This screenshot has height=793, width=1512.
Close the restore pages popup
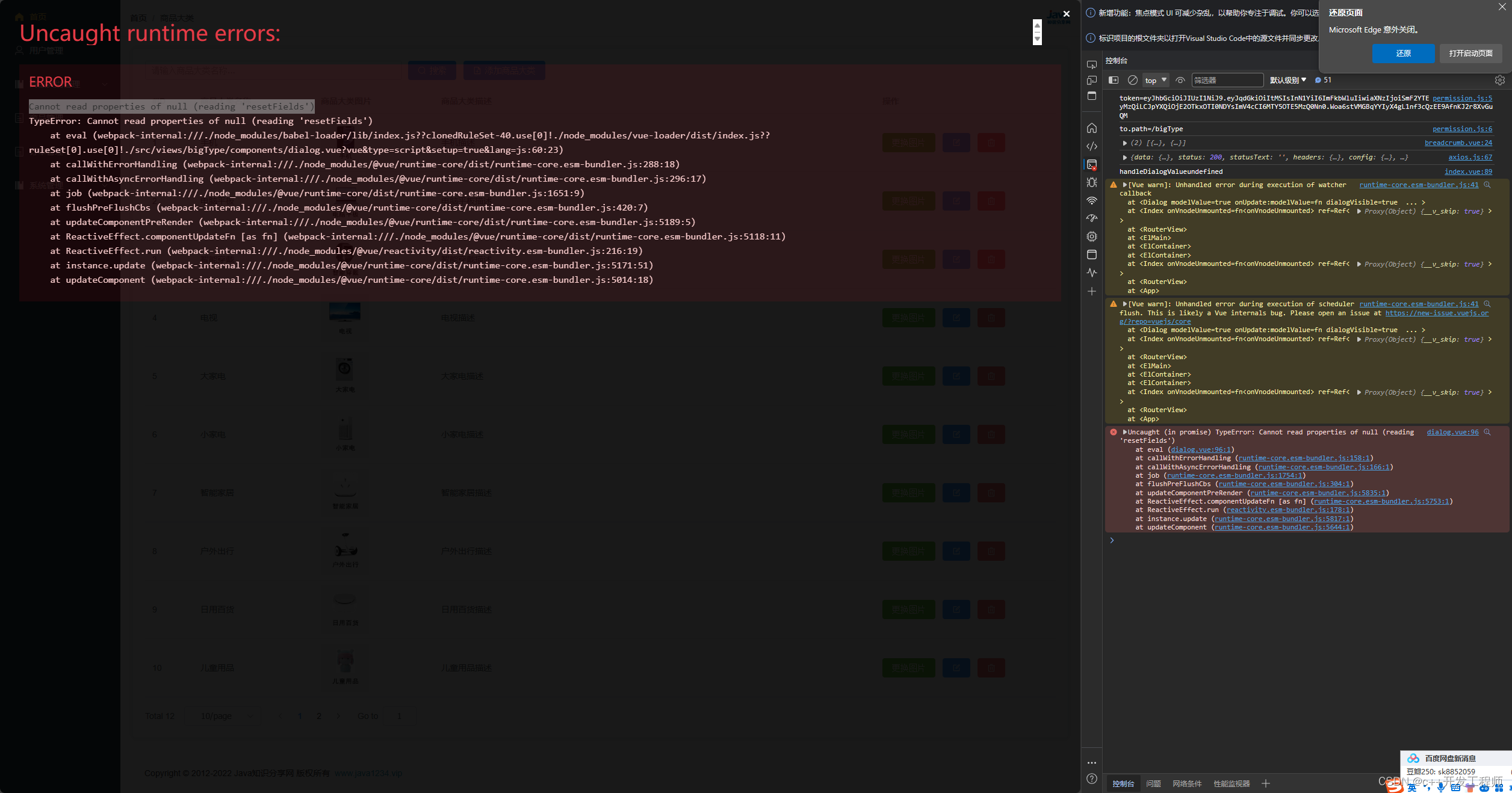(1502, 7)
